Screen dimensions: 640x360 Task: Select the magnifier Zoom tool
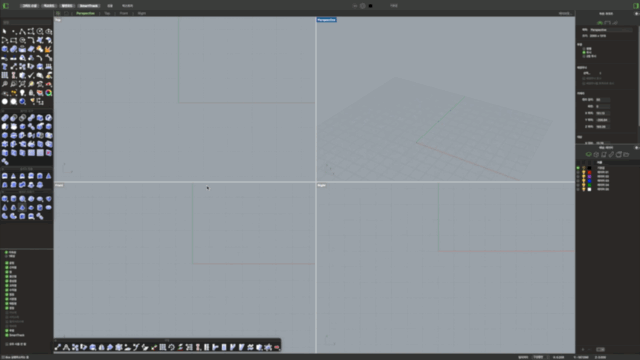coord(4,84)
